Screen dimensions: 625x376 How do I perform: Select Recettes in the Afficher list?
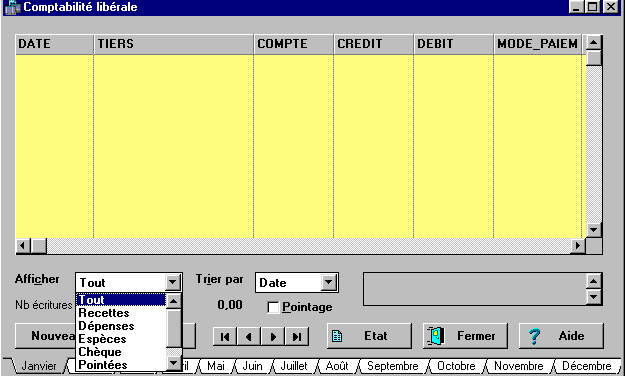click(x=121, y=313)
